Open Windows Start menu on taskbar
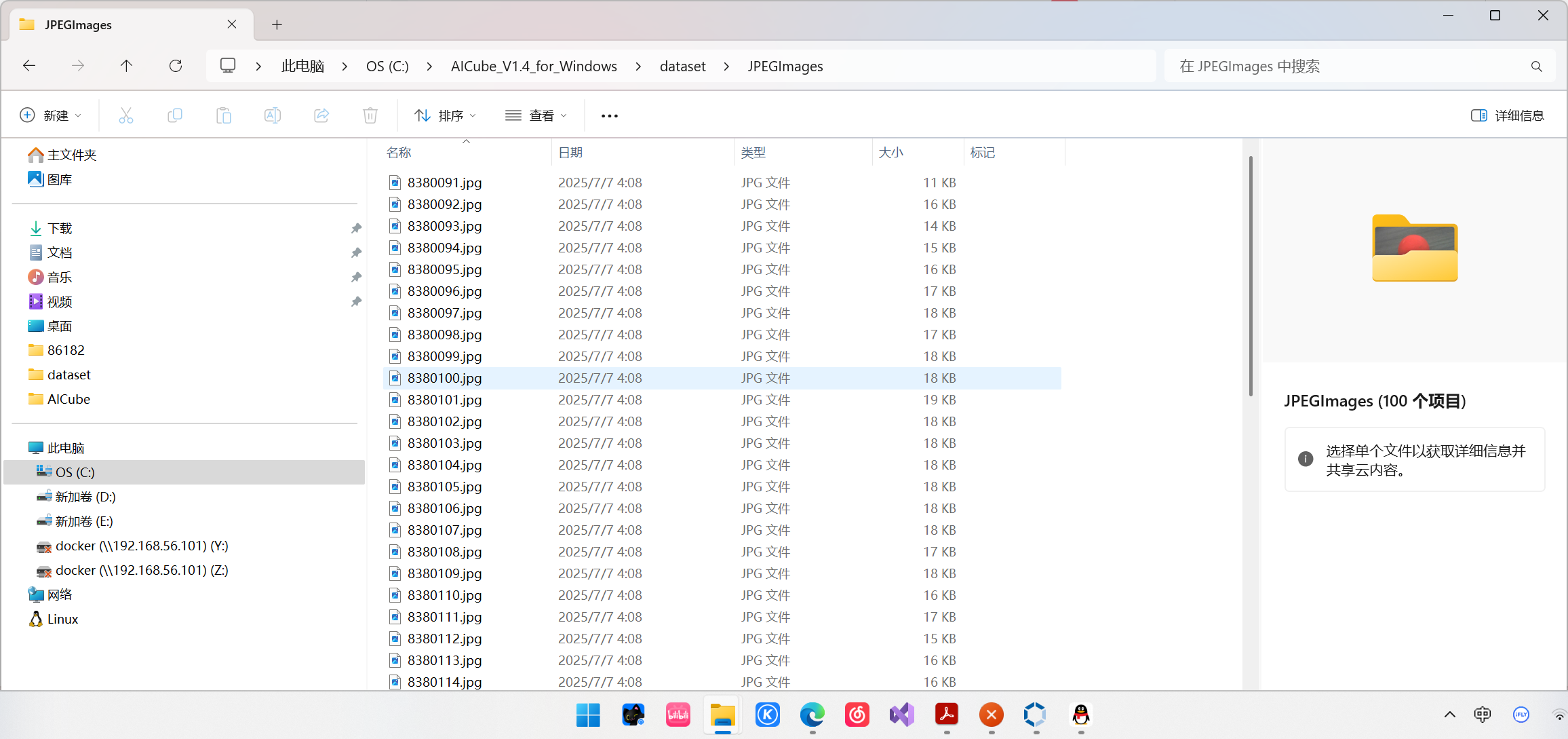The height and width of the screenshot is (739, 1568). [588, 715]
